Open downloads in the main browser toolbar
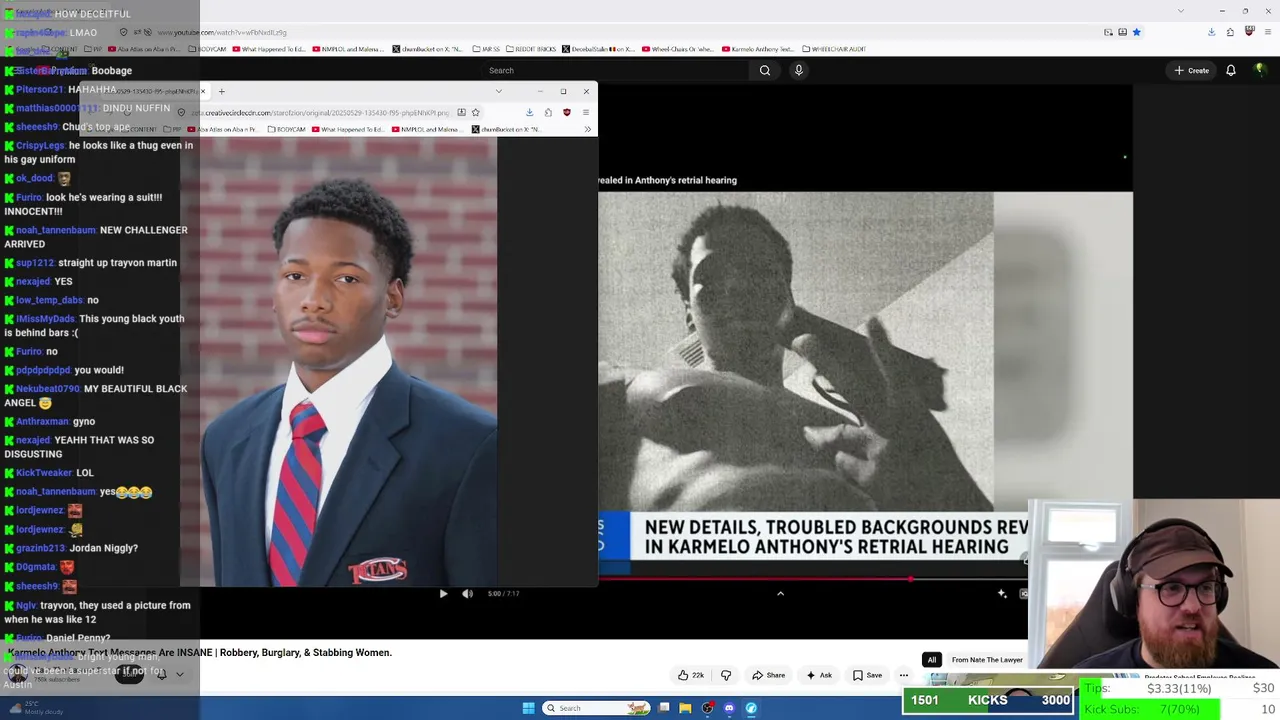 pos(1211,32)
